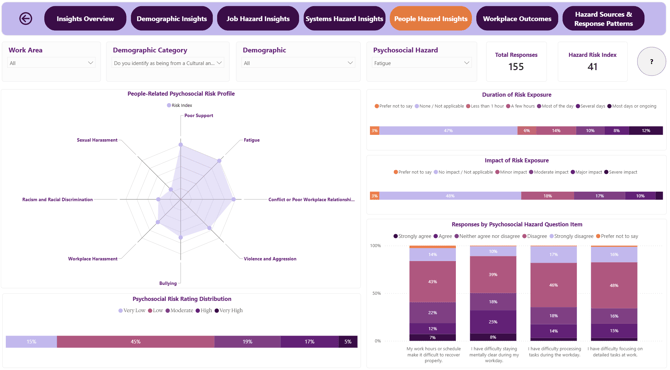Click the Poor Support radar data point

(181, 145)
